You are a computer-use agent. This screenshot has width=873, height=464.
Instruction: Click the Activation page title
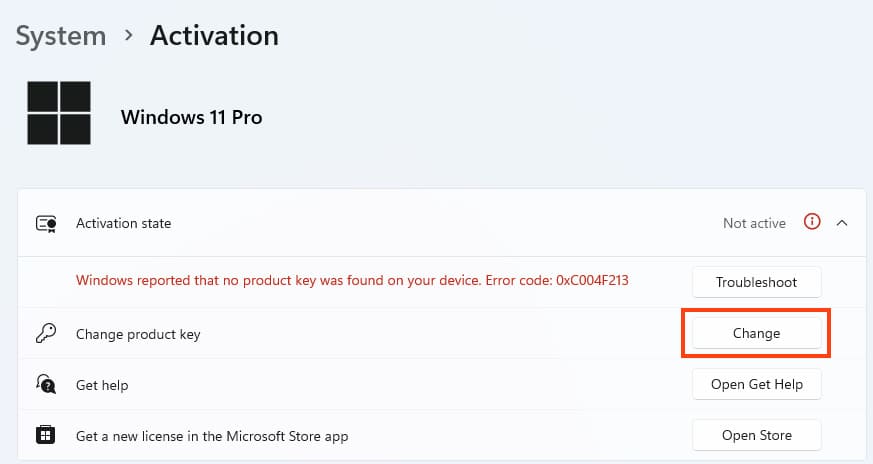[x=214, y=36]
